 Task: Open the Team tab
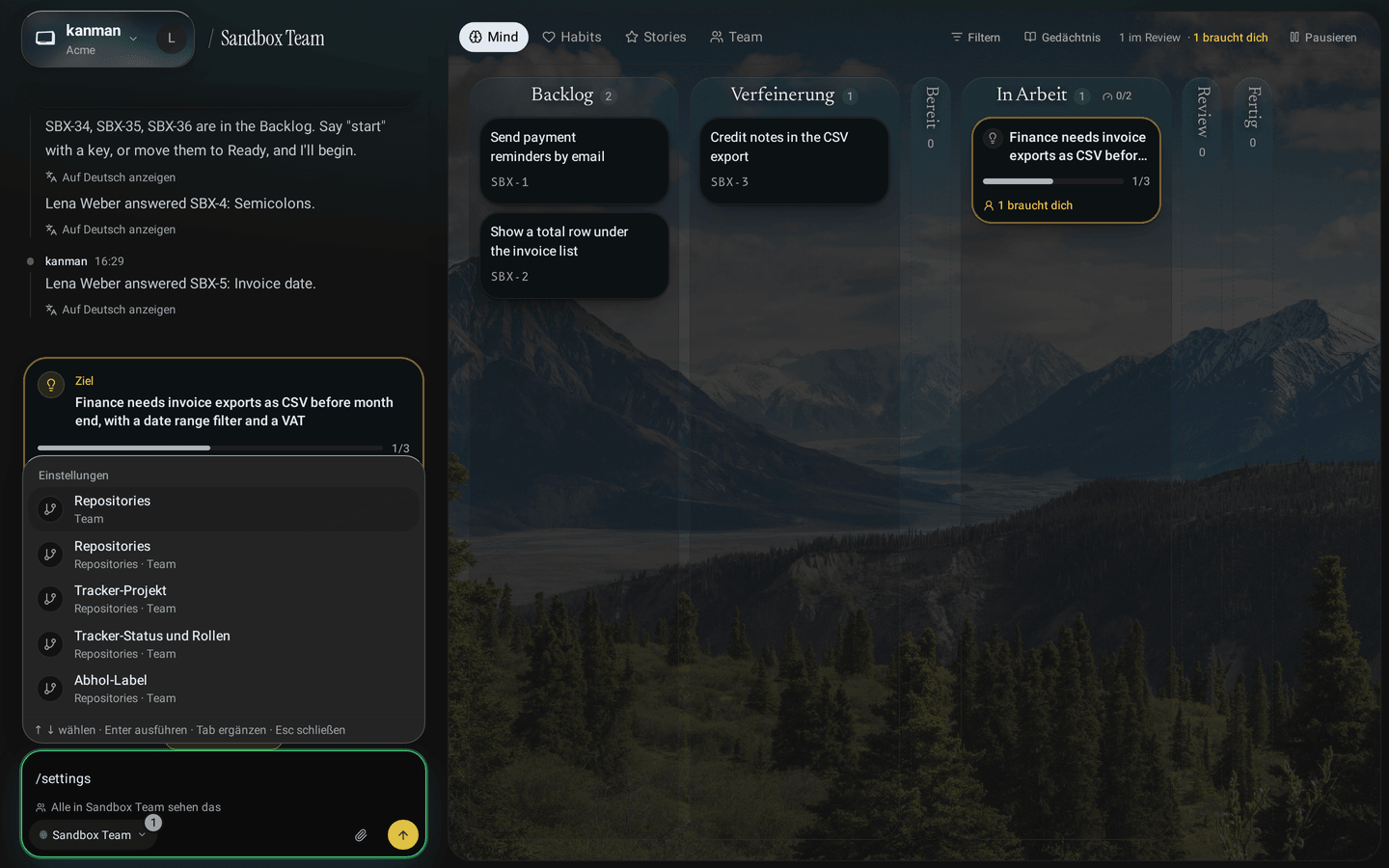(x=736, y=37)
